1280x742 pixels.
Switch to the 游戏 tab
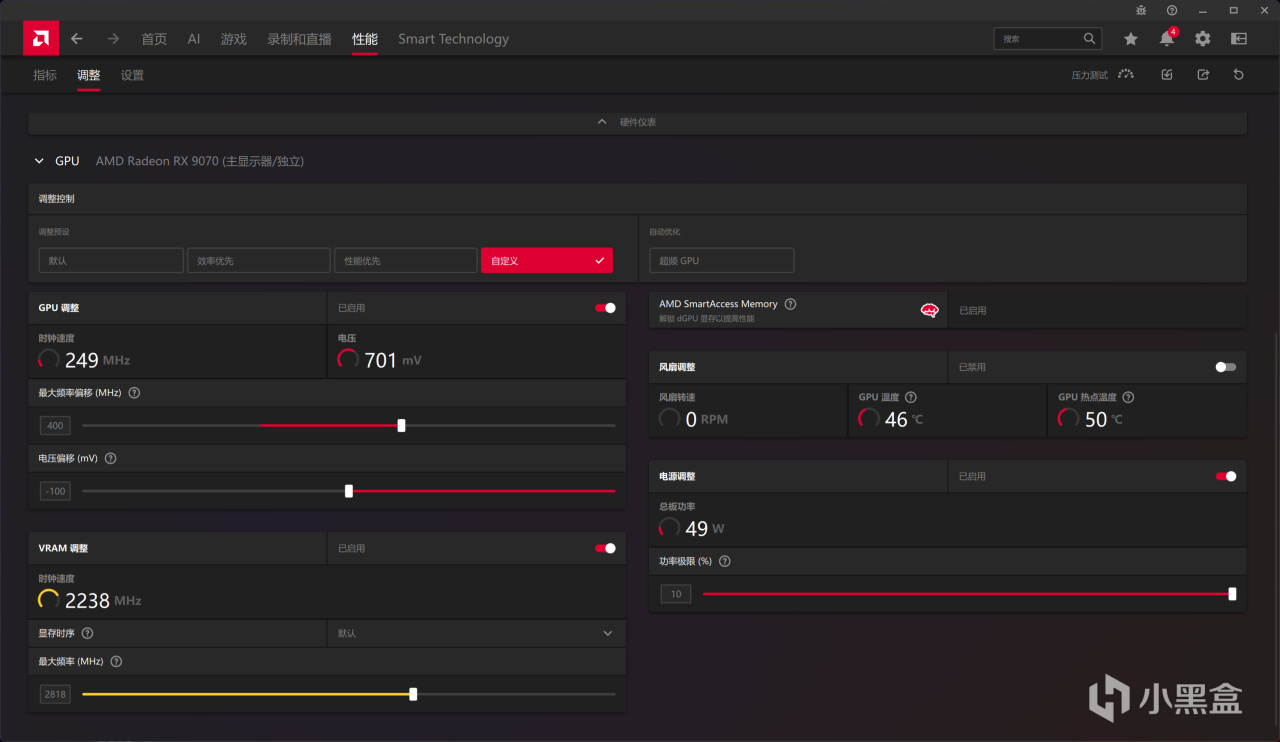[x=234, y=39]
